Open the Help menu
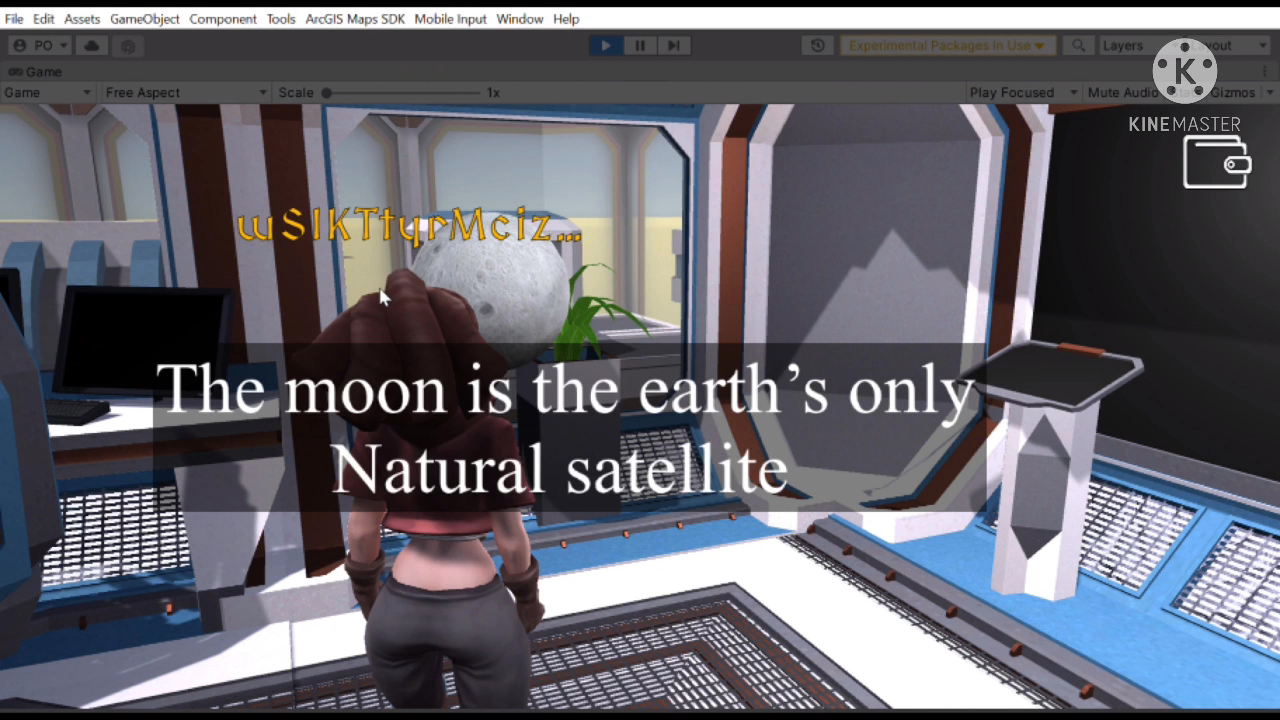Image resolution: width=1280 pixels, height=720 pixels. (566, 19)
